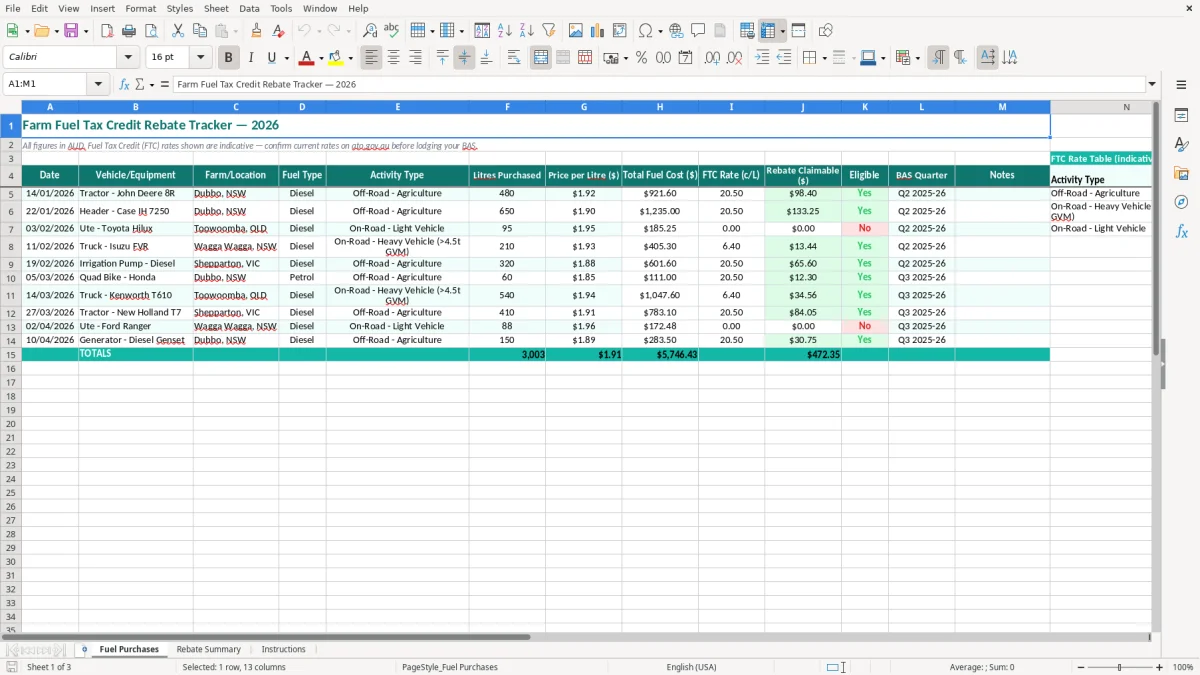Insert comment icon
This screenshot has height=675, width=1200.
698,31
